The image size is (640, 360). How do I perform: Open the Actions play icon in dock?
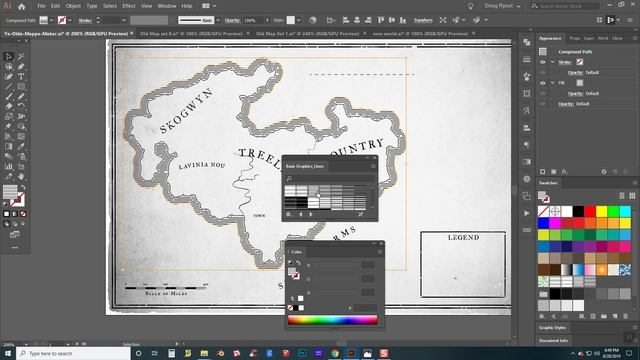tap(527, 213)
